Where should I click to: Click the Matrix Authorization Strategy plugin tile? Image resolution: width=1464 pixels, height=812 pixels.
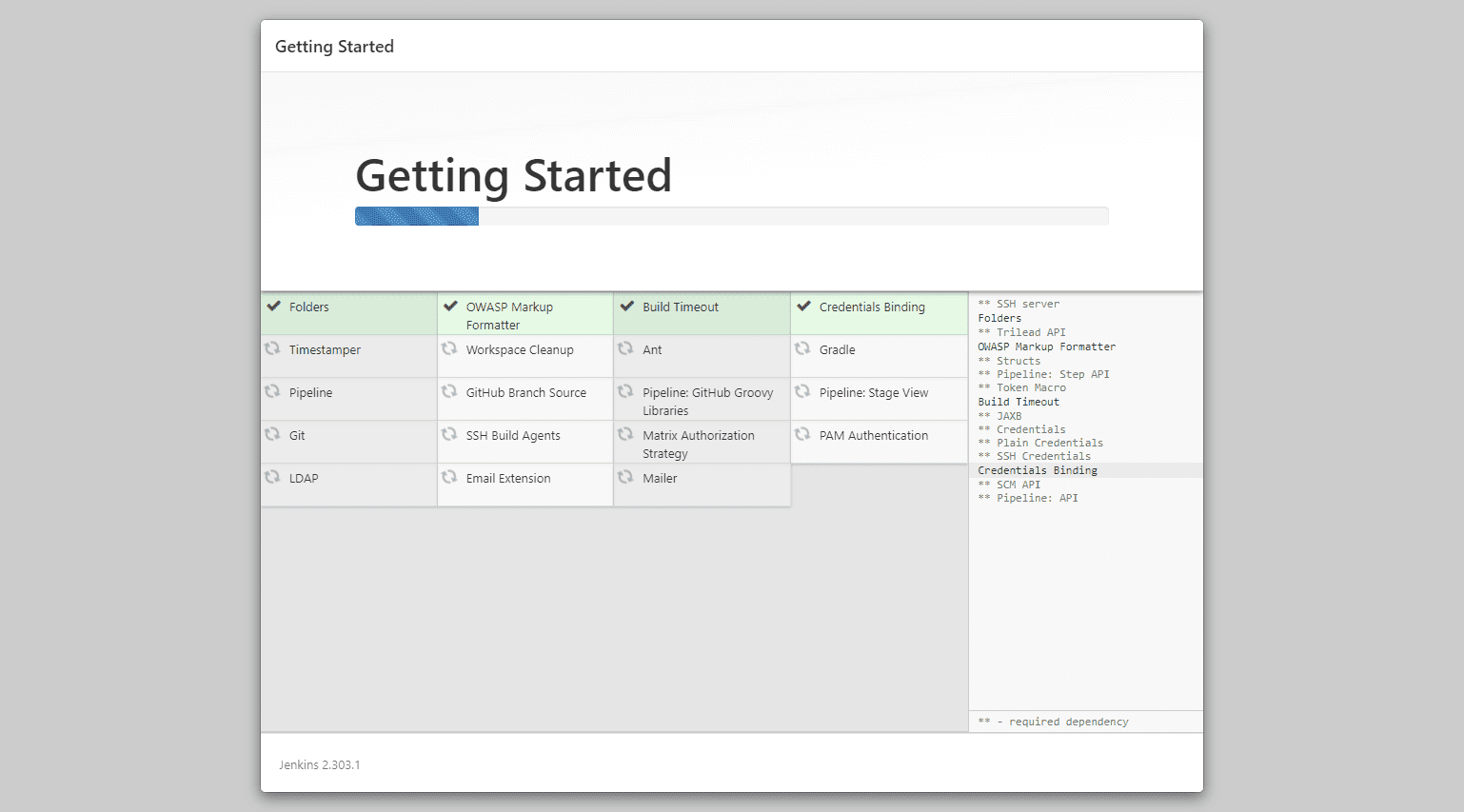(x=702, y=443)
